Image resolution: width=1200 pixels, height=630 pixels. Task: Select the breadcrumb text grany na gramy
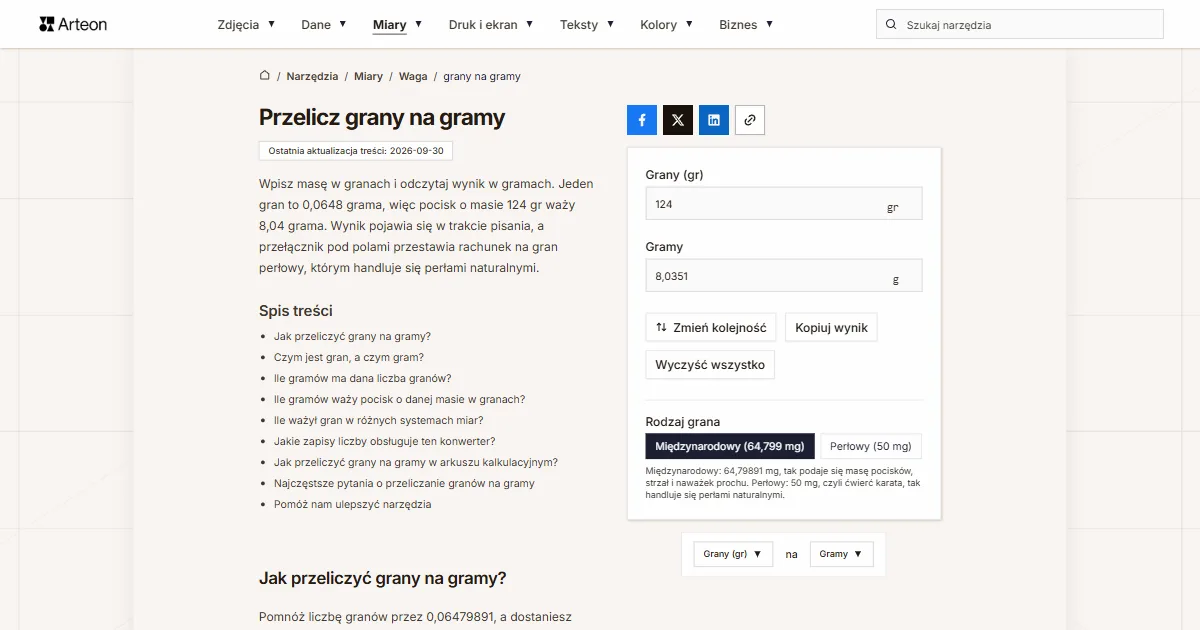pos(482,76)
